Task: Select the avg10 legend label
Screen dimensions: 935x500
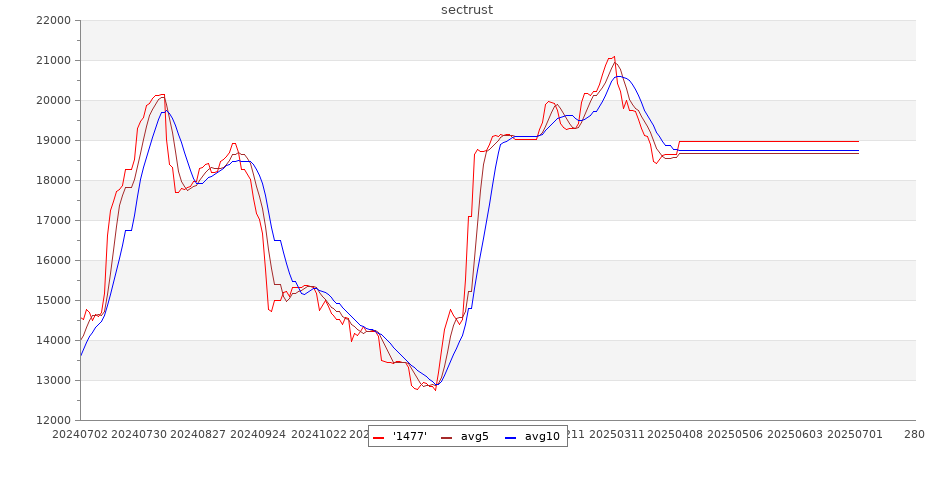Action: pyautogui.click(x=542, y=436)
